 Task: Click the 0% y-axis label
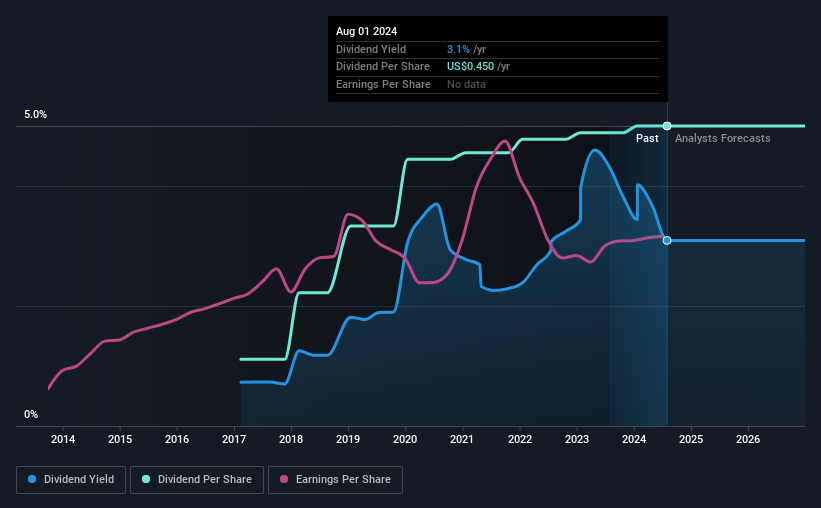click(x=31, y=414)
